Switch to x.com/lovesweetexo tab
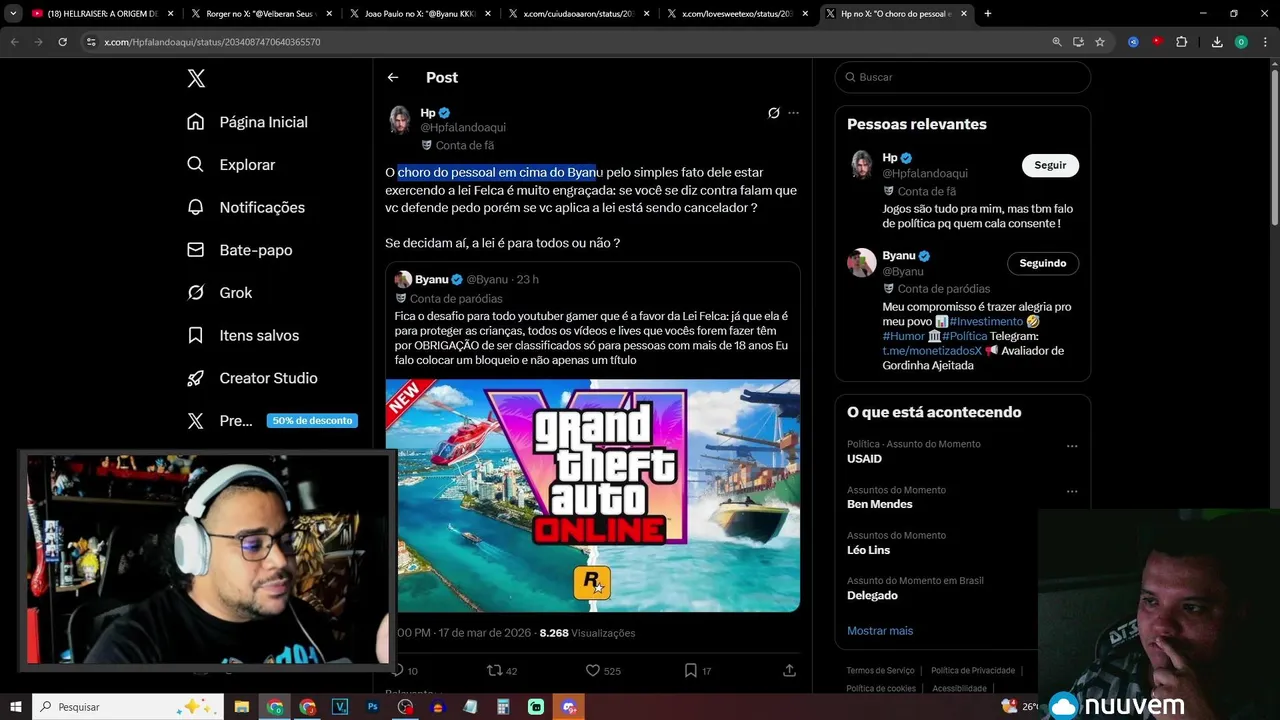Viewport: 1280px width, 720px height. click(x=737, y=14)
